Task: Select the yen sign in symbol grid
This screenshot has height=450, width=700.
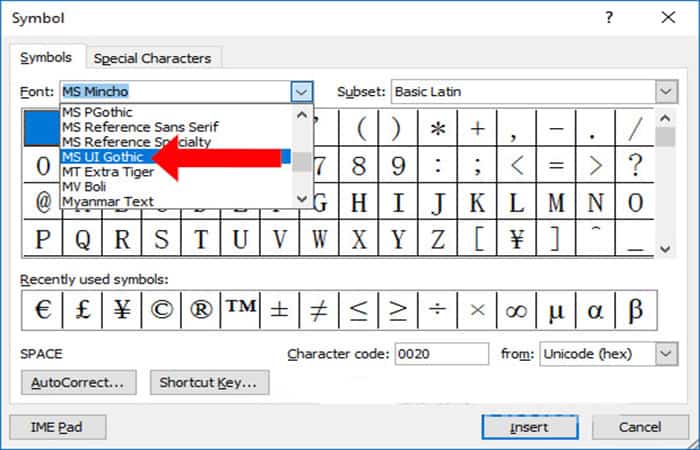Action: pyautogui.click(x=517, y=238)
